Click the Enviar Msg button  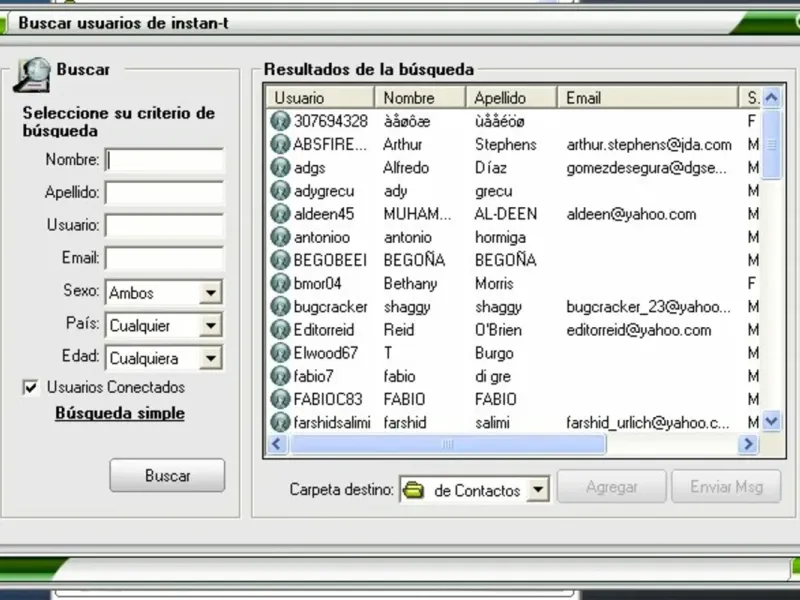point(727,487)
